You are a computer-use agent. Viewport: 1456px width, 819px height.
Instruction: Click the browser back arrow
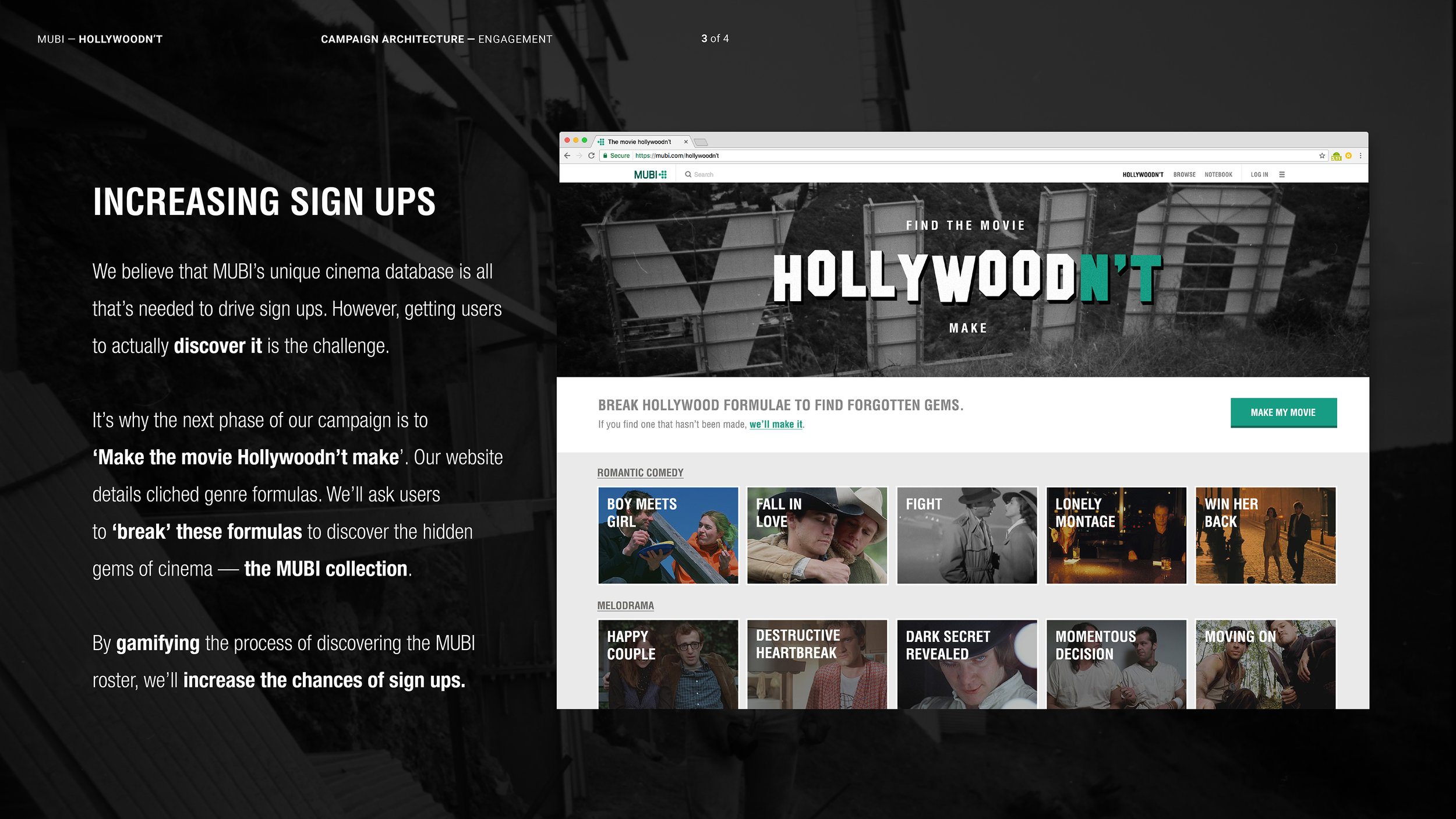567,156
